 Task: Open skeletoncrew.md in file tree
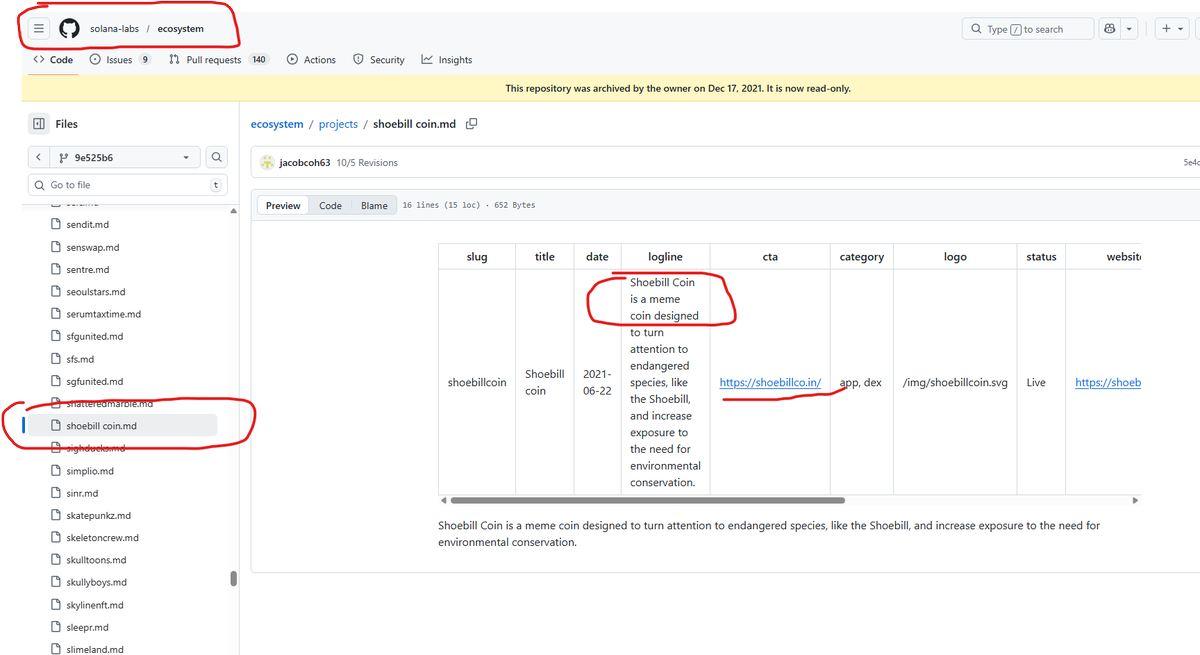pos(102,538)
